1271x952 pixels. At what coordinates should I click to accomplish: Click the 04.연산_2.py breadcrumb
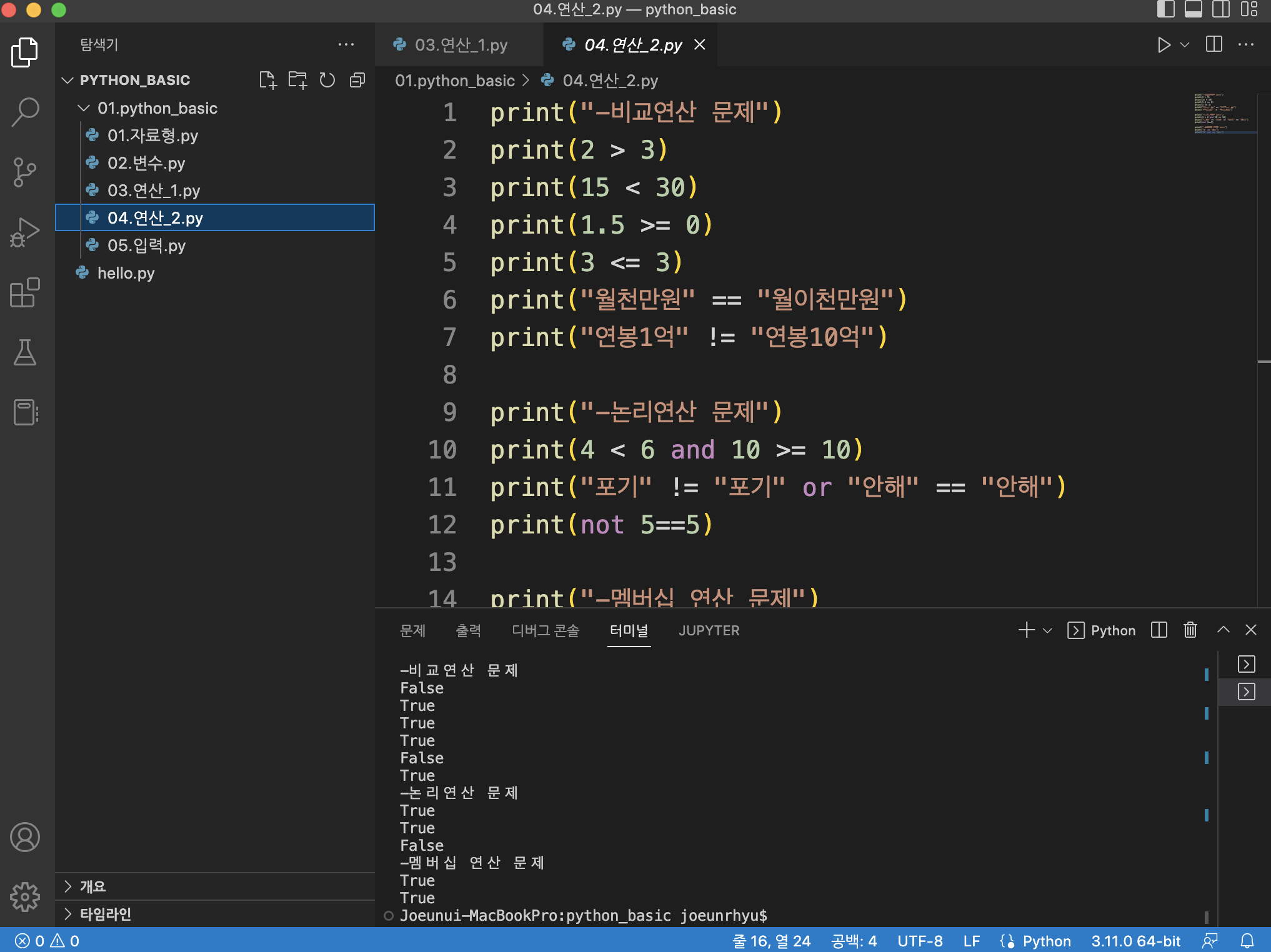pyautogui.click(x=610, y=81)
